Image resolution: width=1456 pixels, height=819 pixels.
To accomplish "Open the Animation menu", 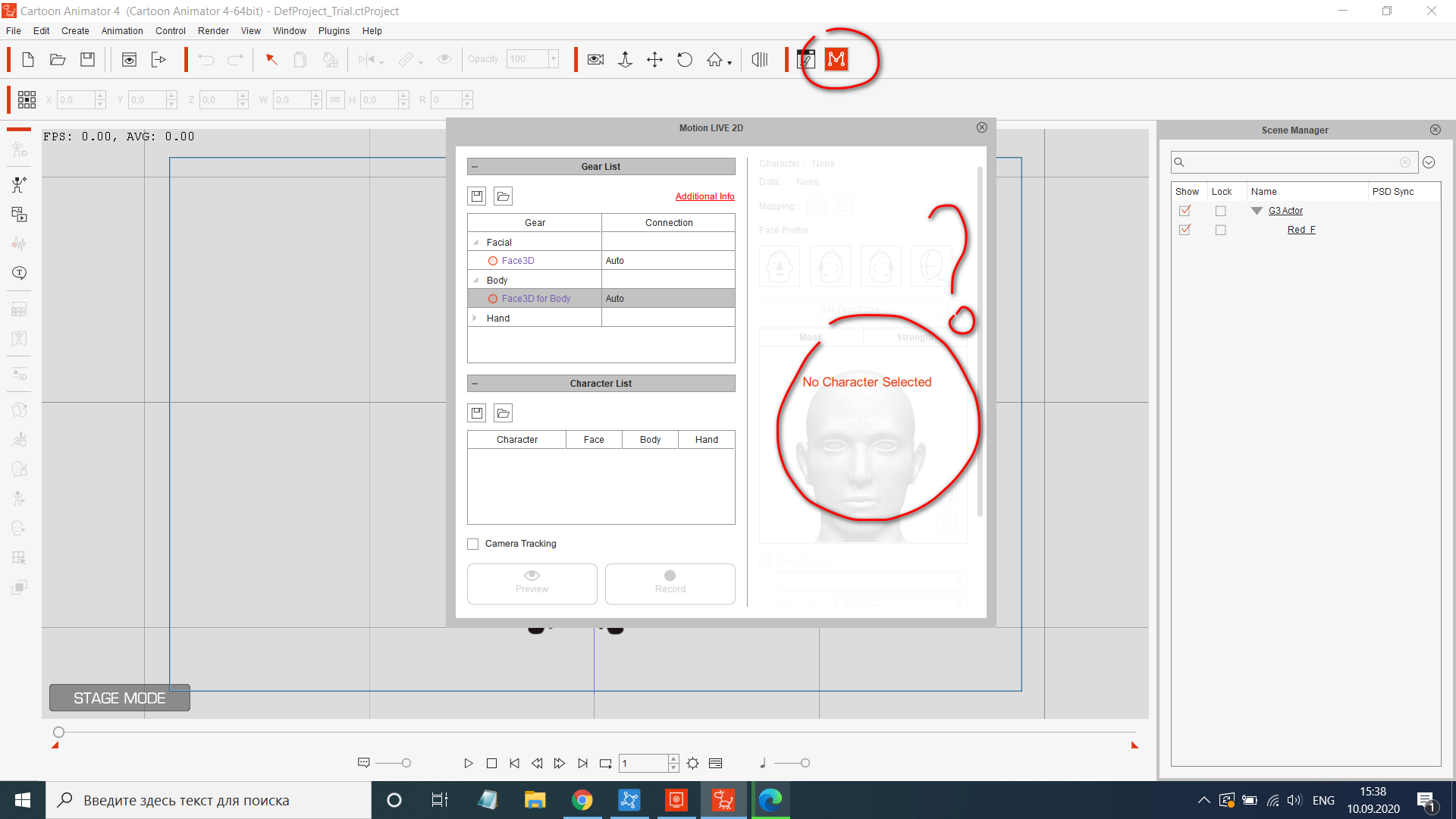I will [122, 31].
